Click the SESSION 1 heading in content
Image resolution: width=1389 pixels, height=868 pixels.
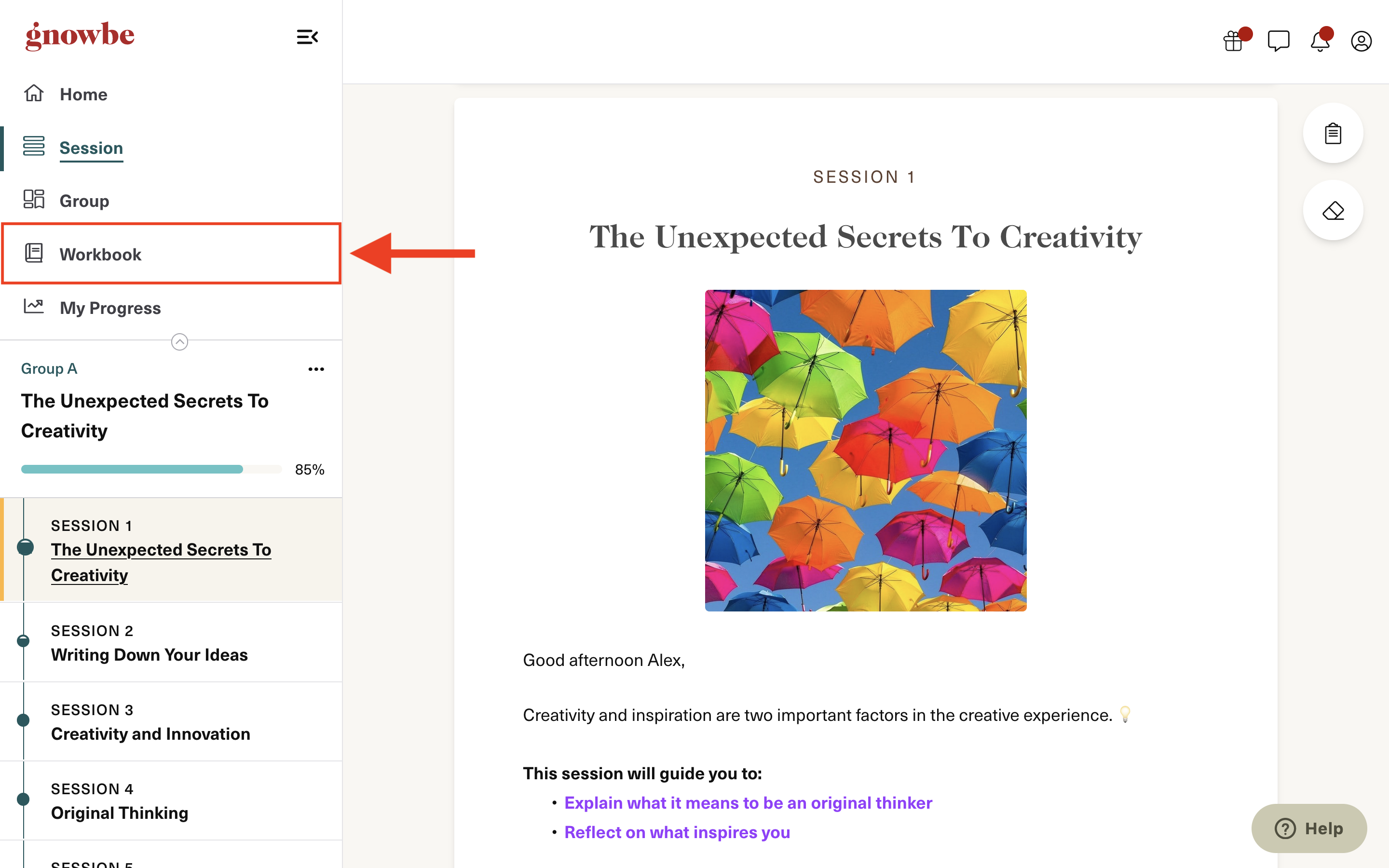[x=864, y=177]
